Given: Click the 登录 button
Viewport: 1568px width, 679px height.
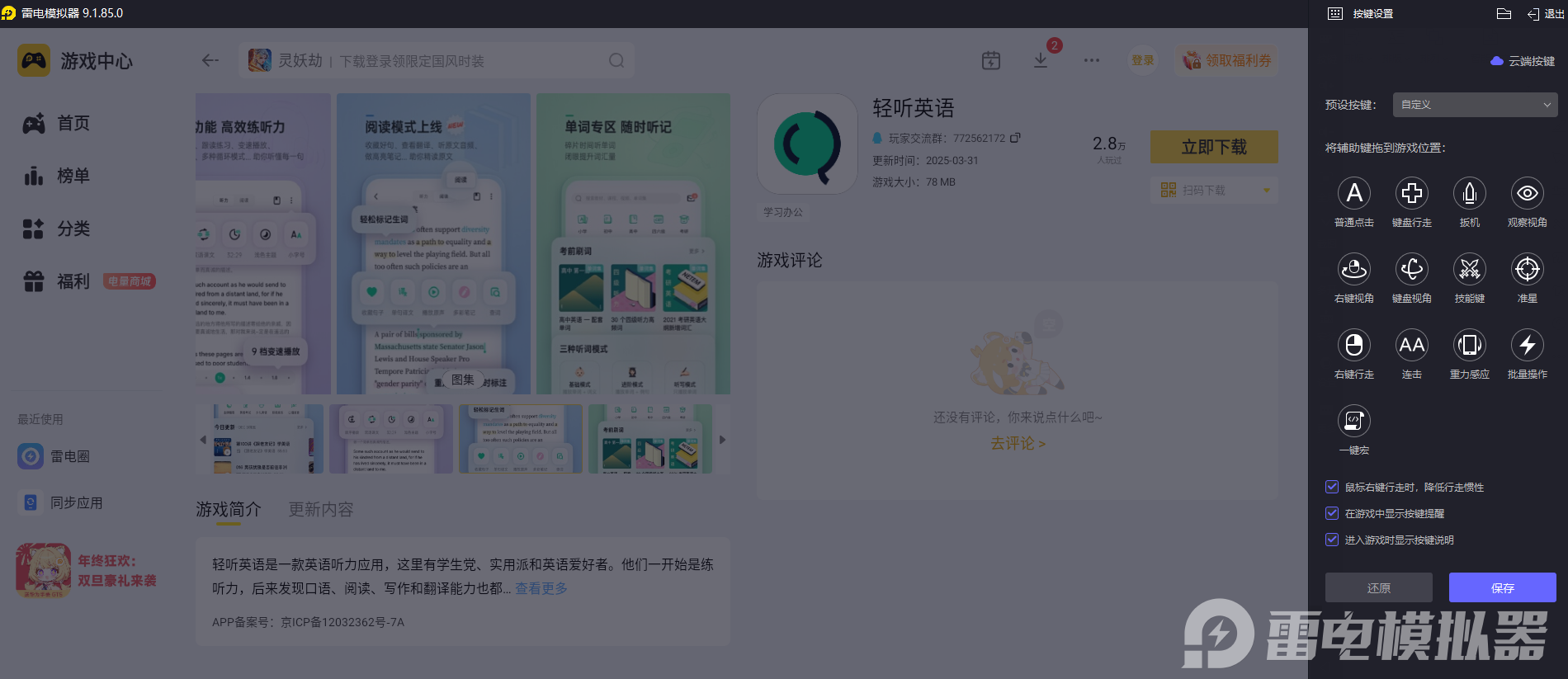Looking at the screenshot, I should (x=1143, y=60).
